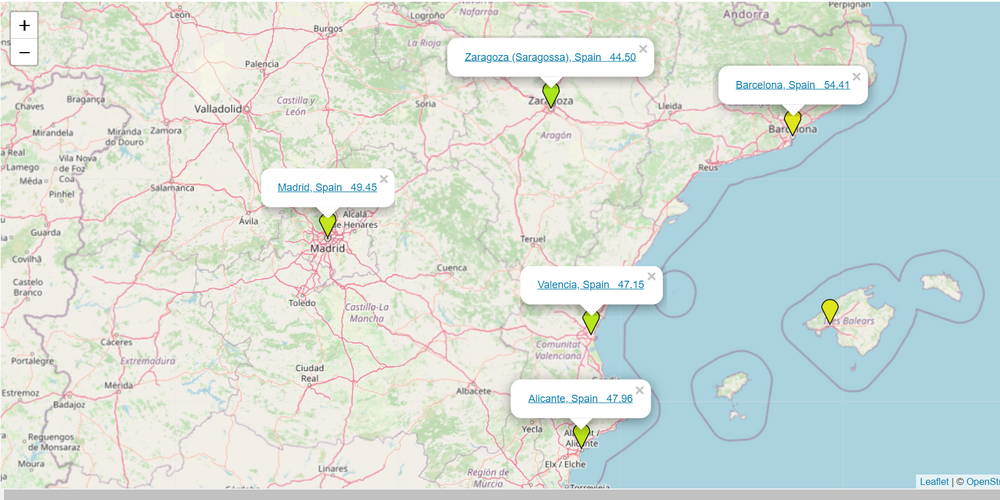
Task: Click the Valladolid city label
Action: tap(218, 109)
